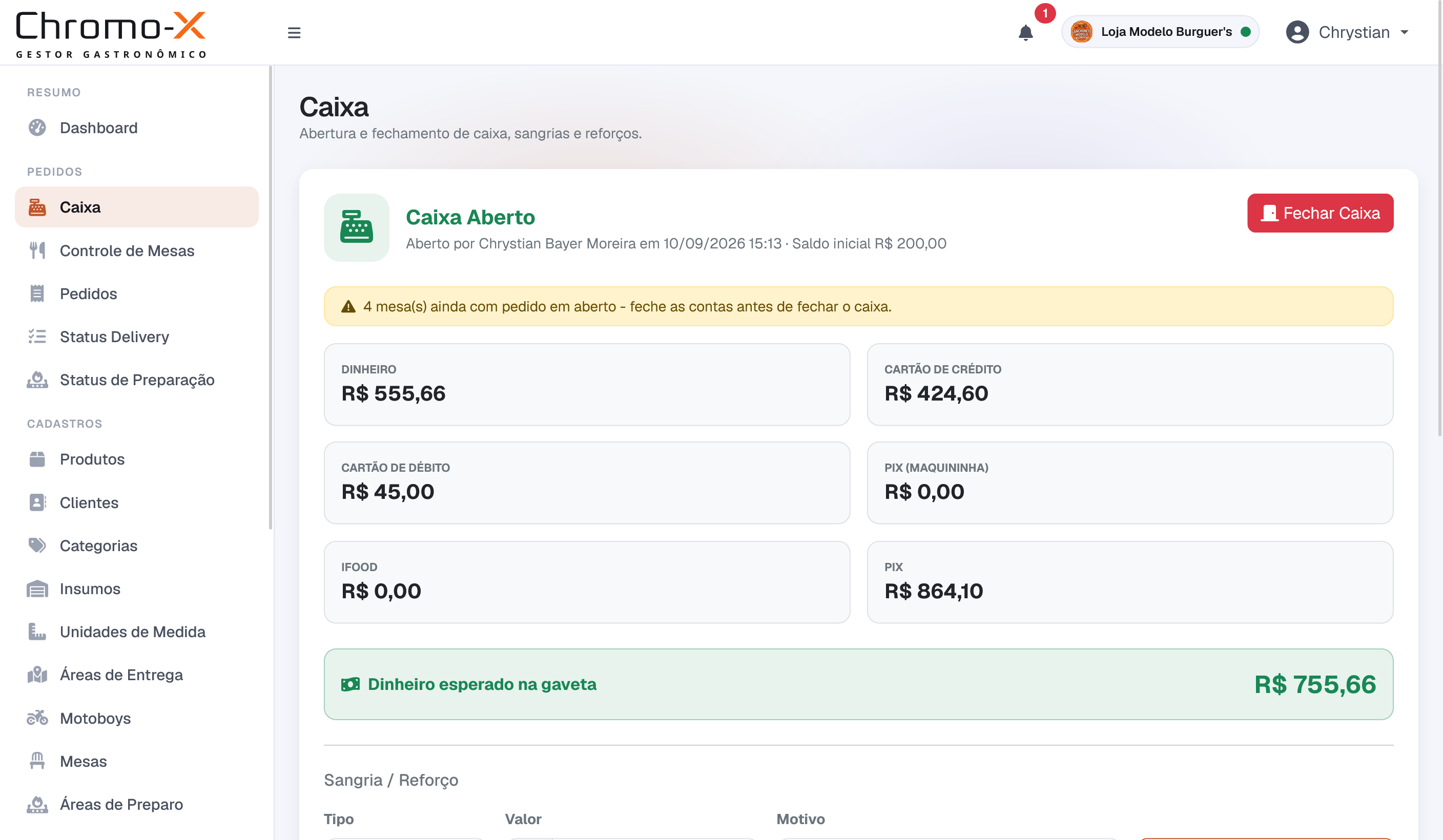Click the Pedidos receipt icon
Image resolution: width=1443 pixels, height=840 pixels.
click(37, 293)
